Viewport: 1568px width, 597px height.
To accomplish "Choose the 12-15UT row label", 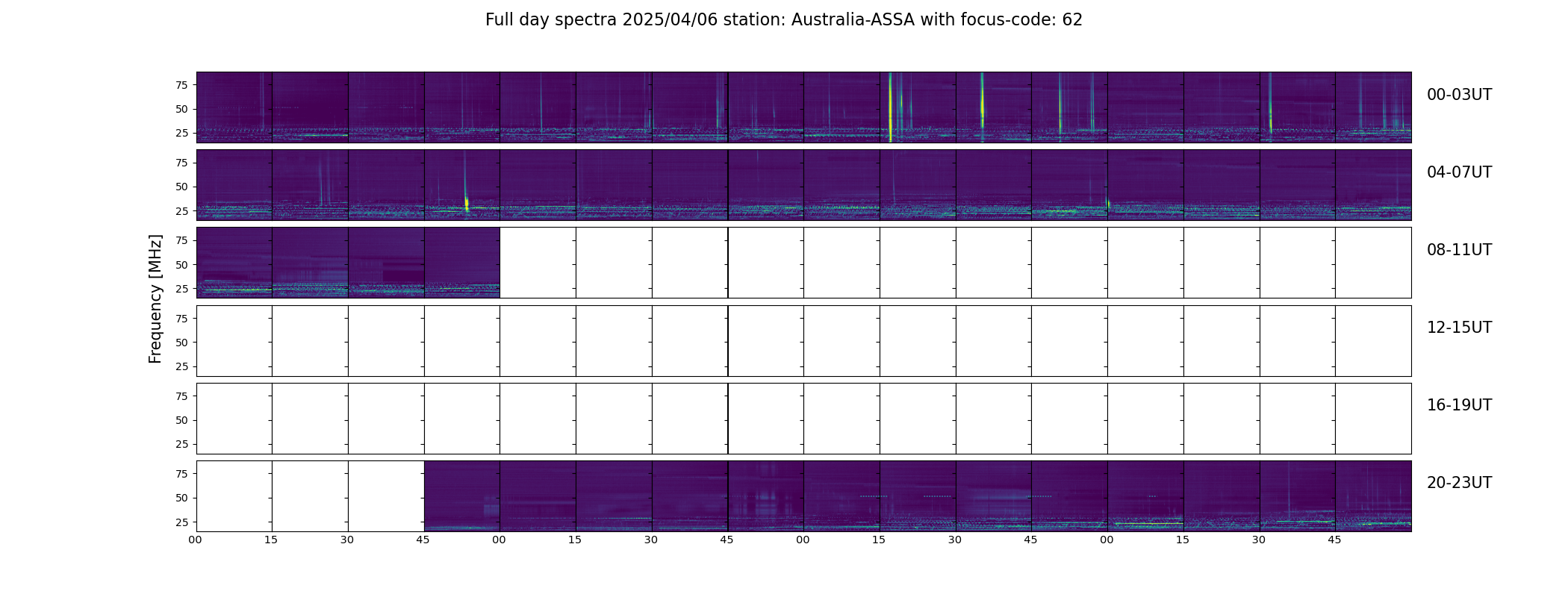I will point(1459,328).
